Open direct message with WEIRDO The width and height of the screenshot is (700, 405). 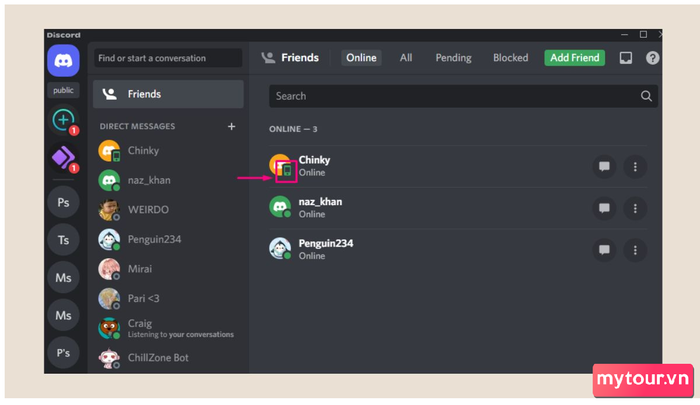pos(168,209)
